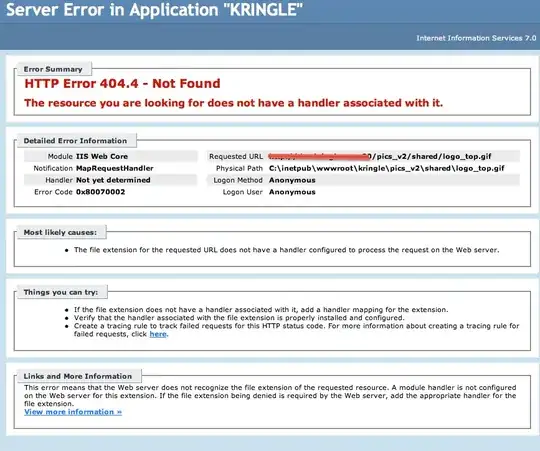Open the 'here' tracing rule link
Viewport: 540px width, 451px height.
[158, 334]
